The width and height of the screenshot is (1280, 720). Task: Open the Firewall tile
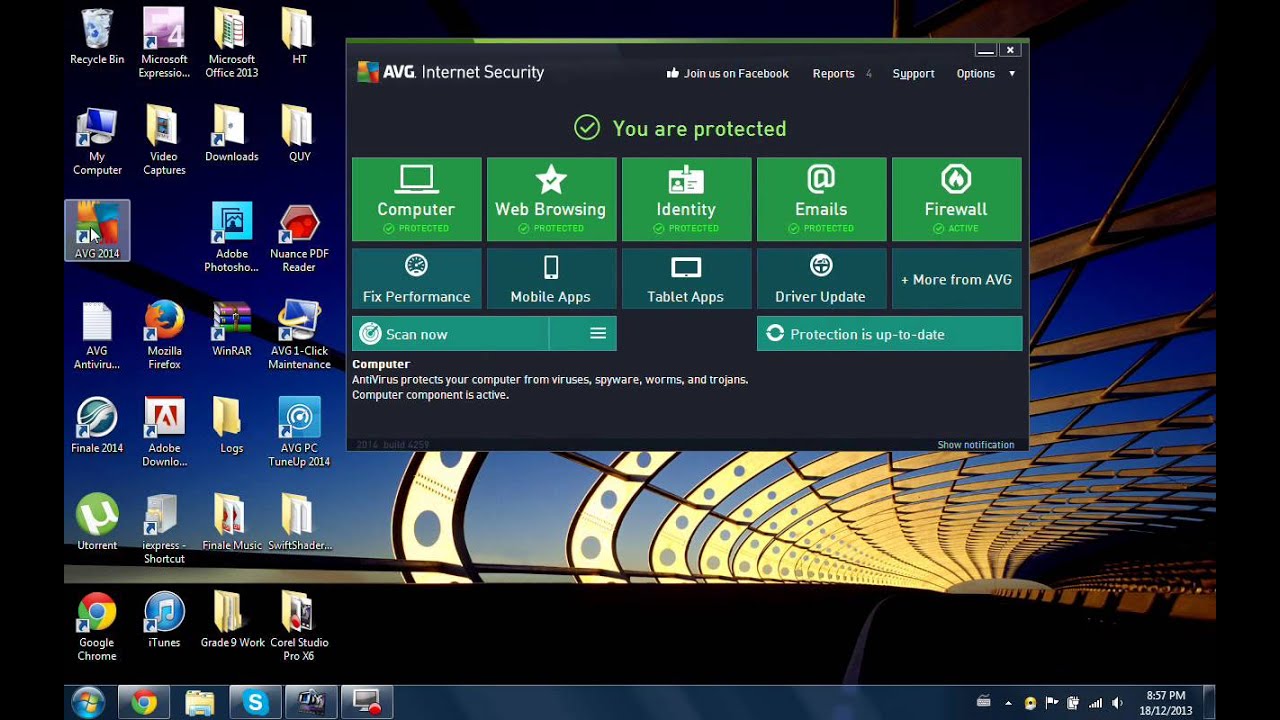point(956,199)
